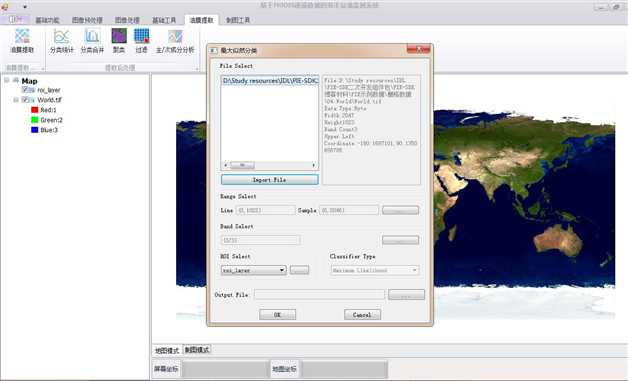Switch to the 基础工具 ribbon tab

tap(164, 20)
